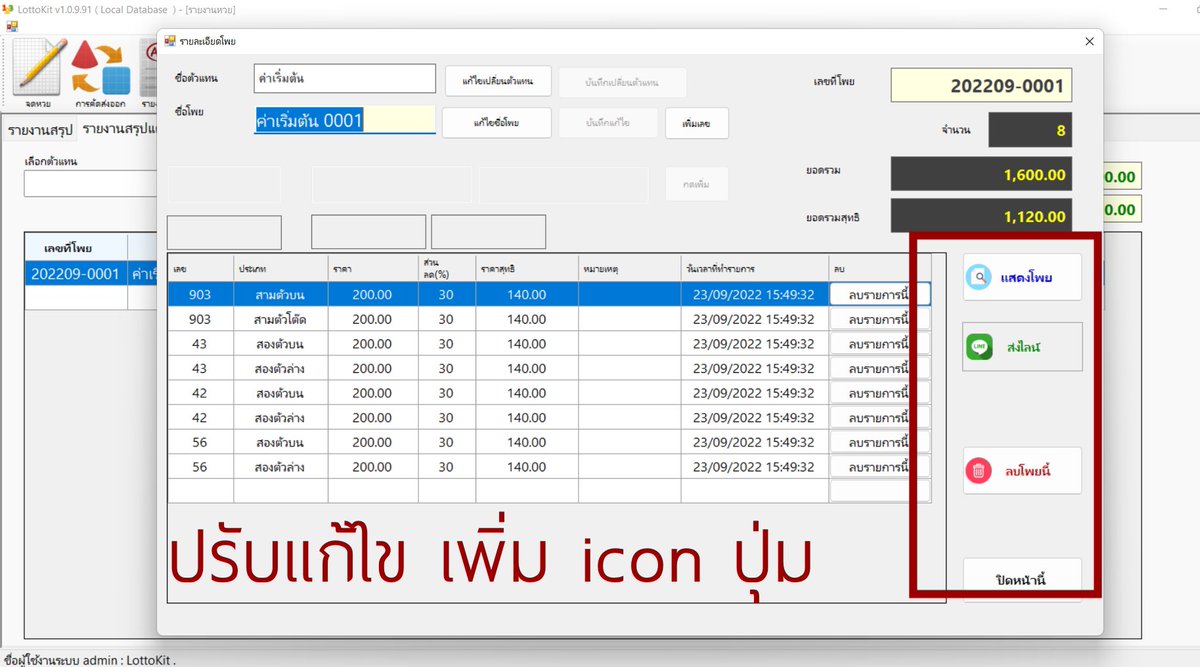Viewport: 1200px width, 667px height.
Task: Delete row 903 สามตัวโต๊ด with ลบรายการนี้
Action: point(879,319)
